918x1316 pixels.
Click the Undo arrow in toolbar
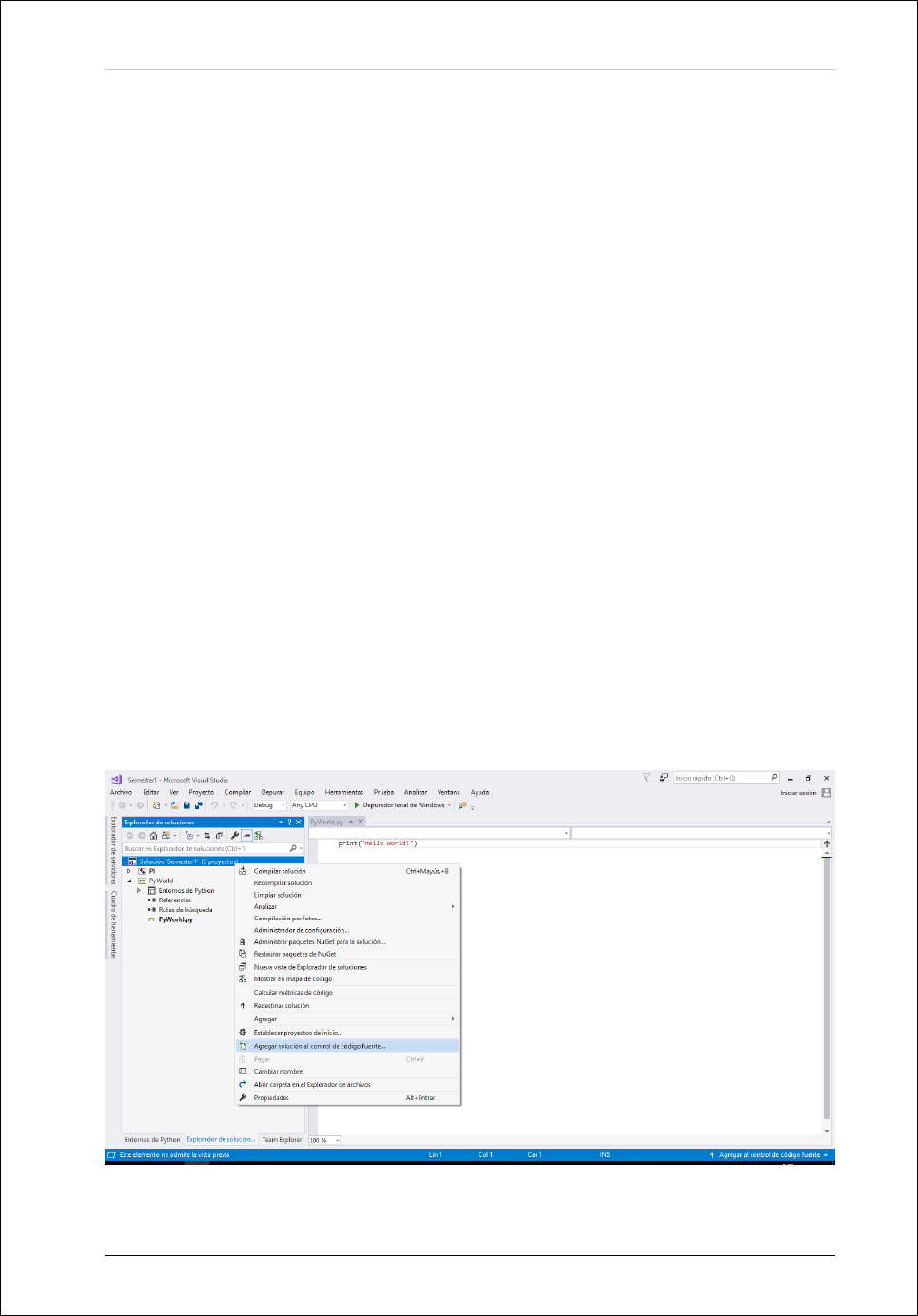tap(214, 805)
